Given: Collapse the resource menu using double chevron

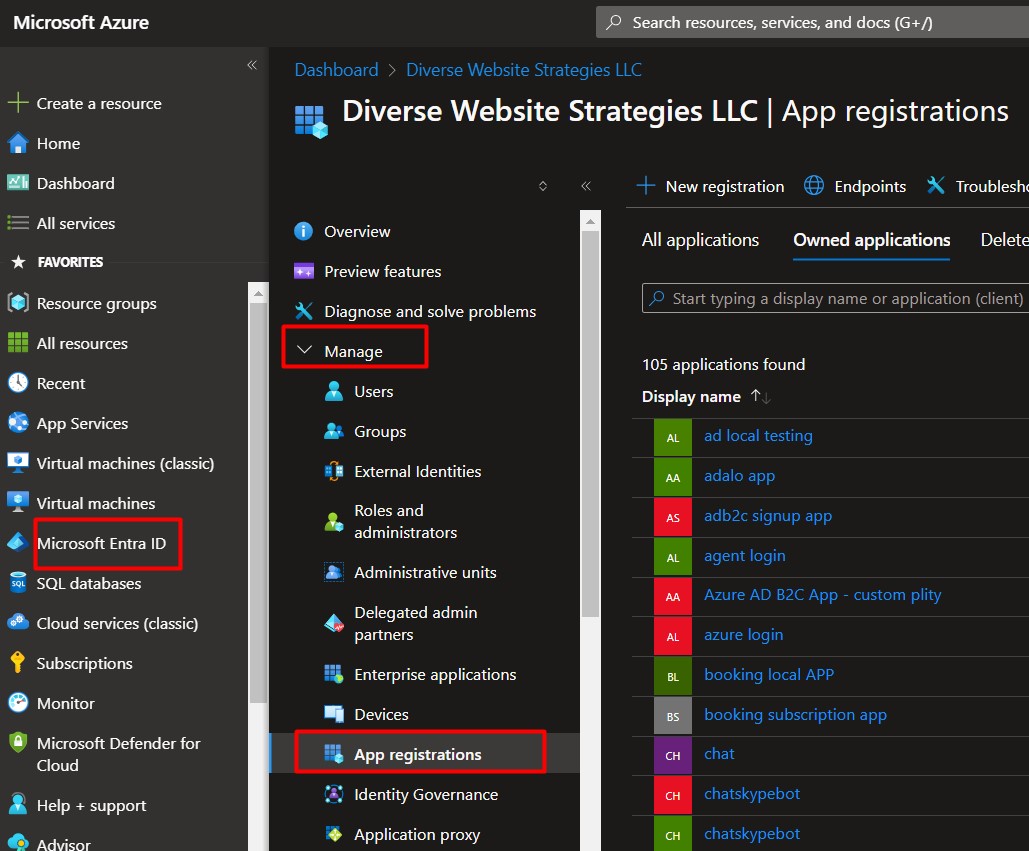Looking at the screenshot, I should click(x=586, y=186).
